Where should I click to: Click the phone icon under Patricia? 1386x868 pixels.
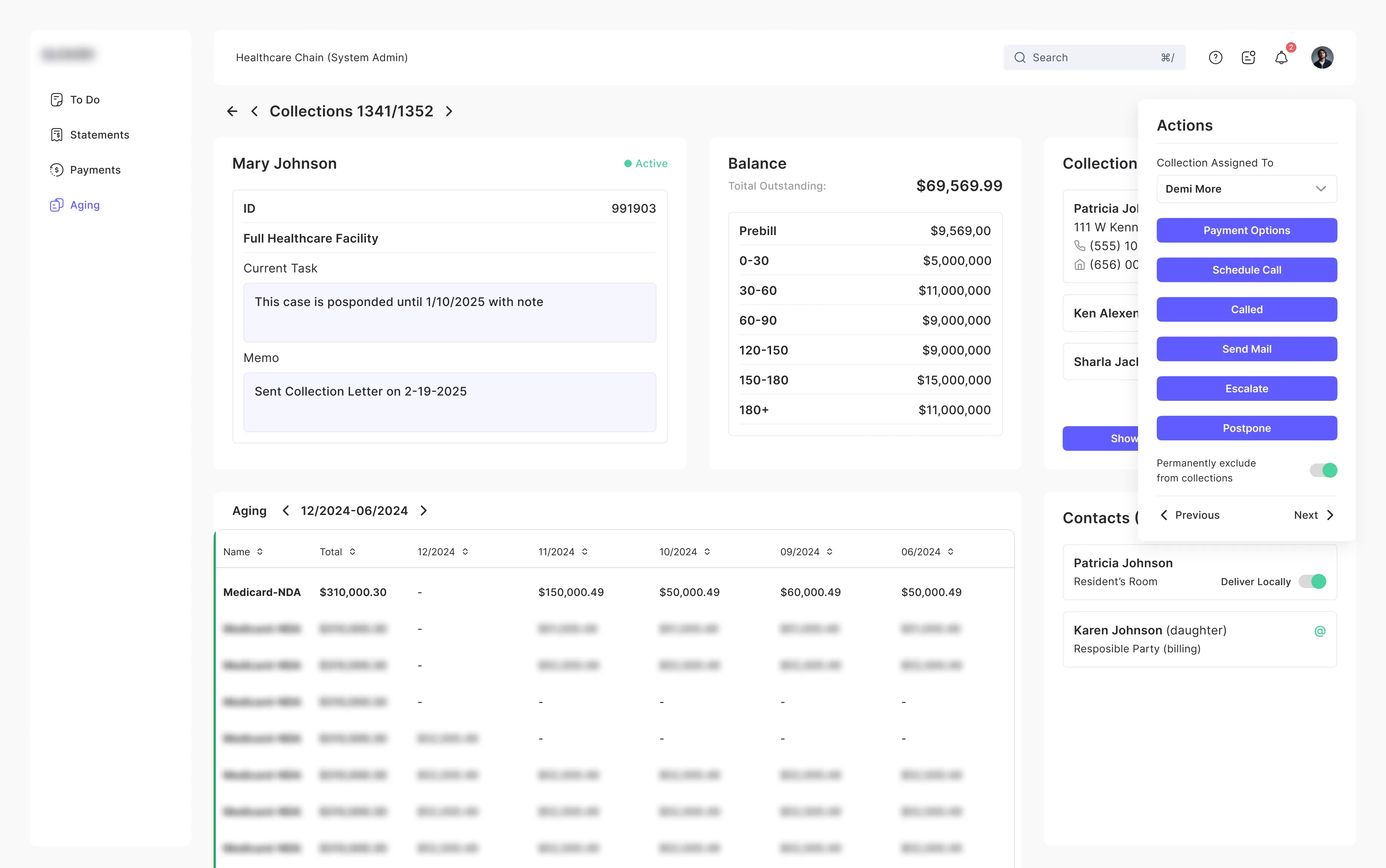click(1080, 246)
